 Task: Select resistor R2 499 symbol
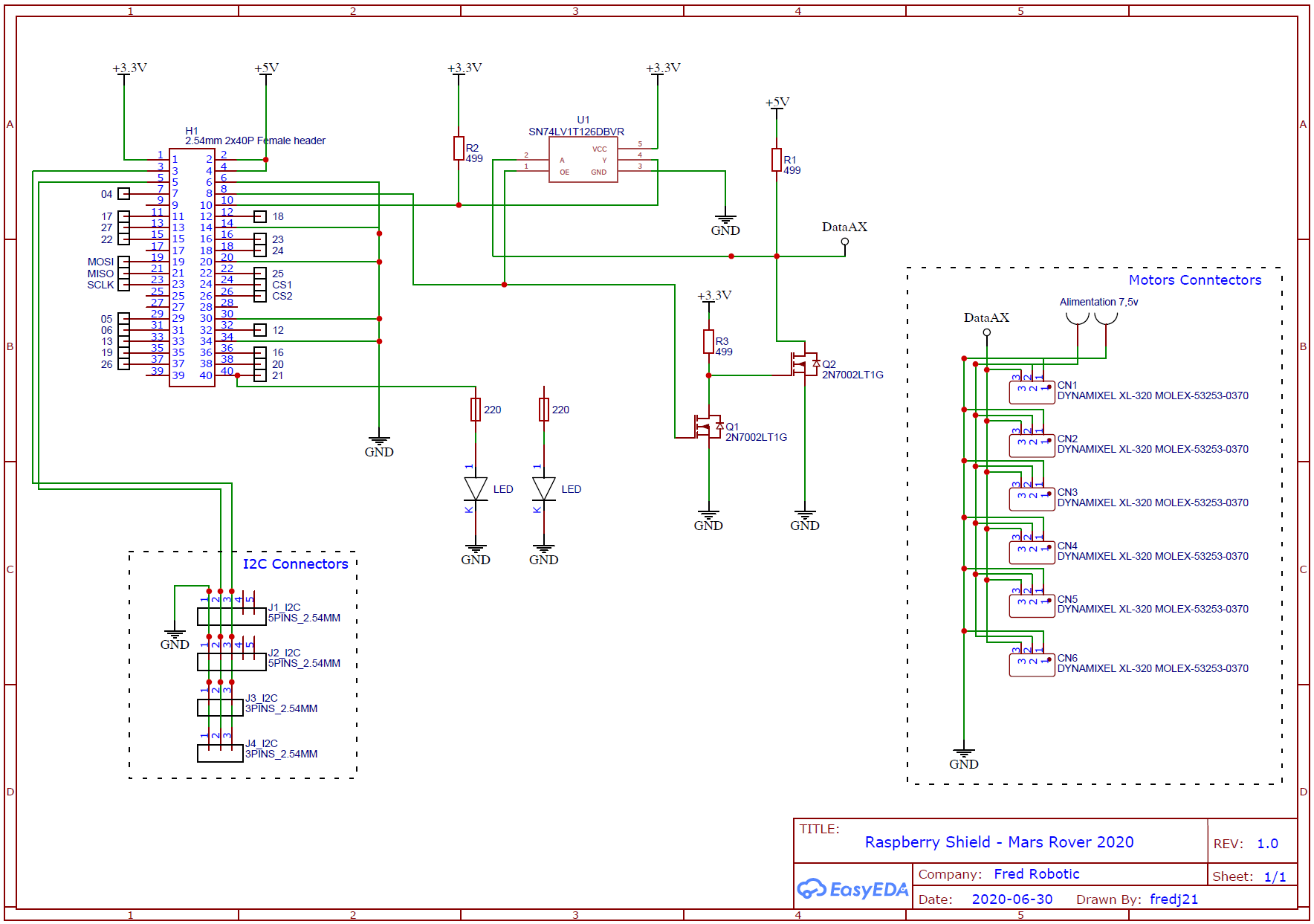point(459,148)
